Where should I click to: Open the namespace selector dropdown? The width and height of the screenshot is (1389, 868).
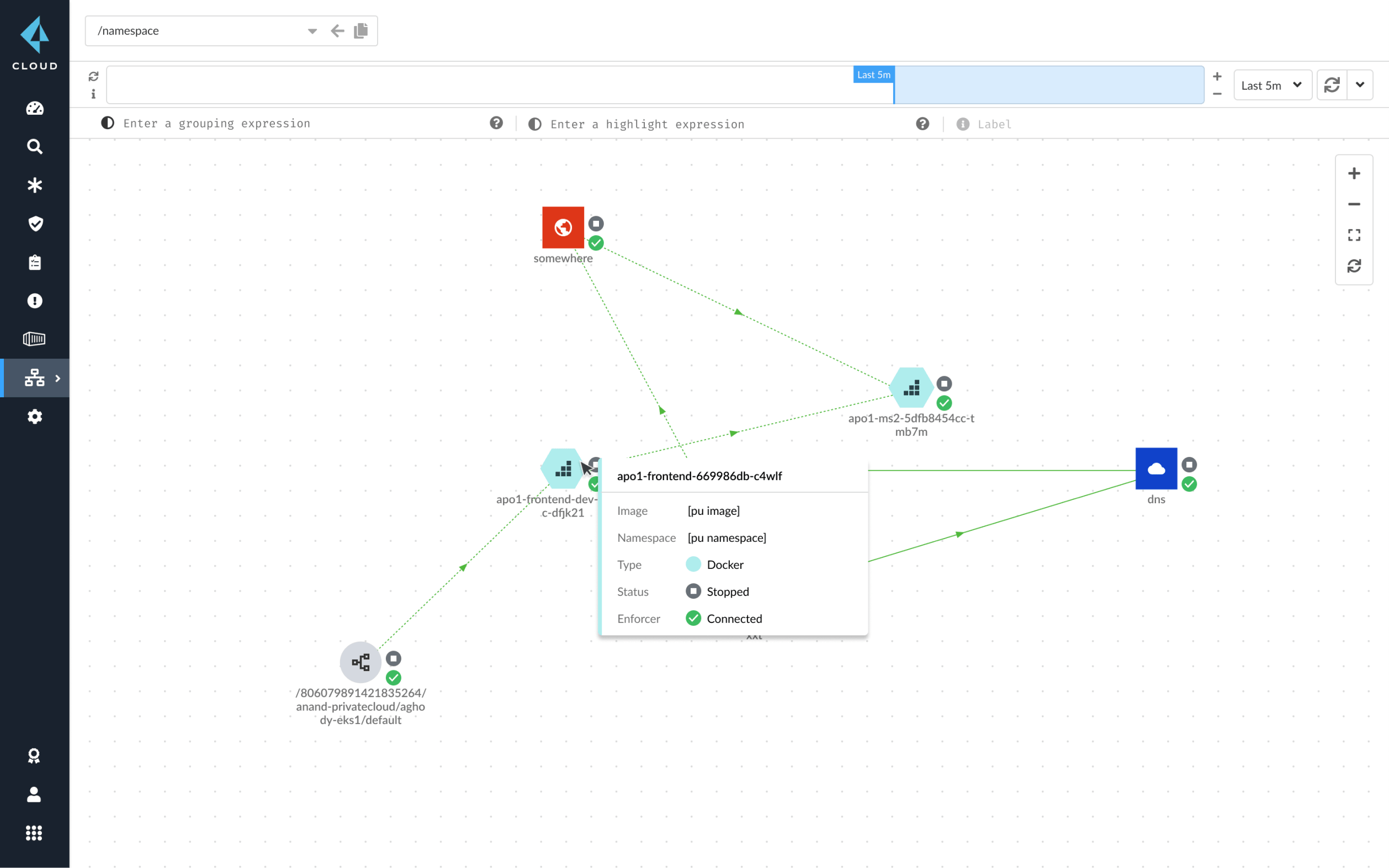coord(312,31)
